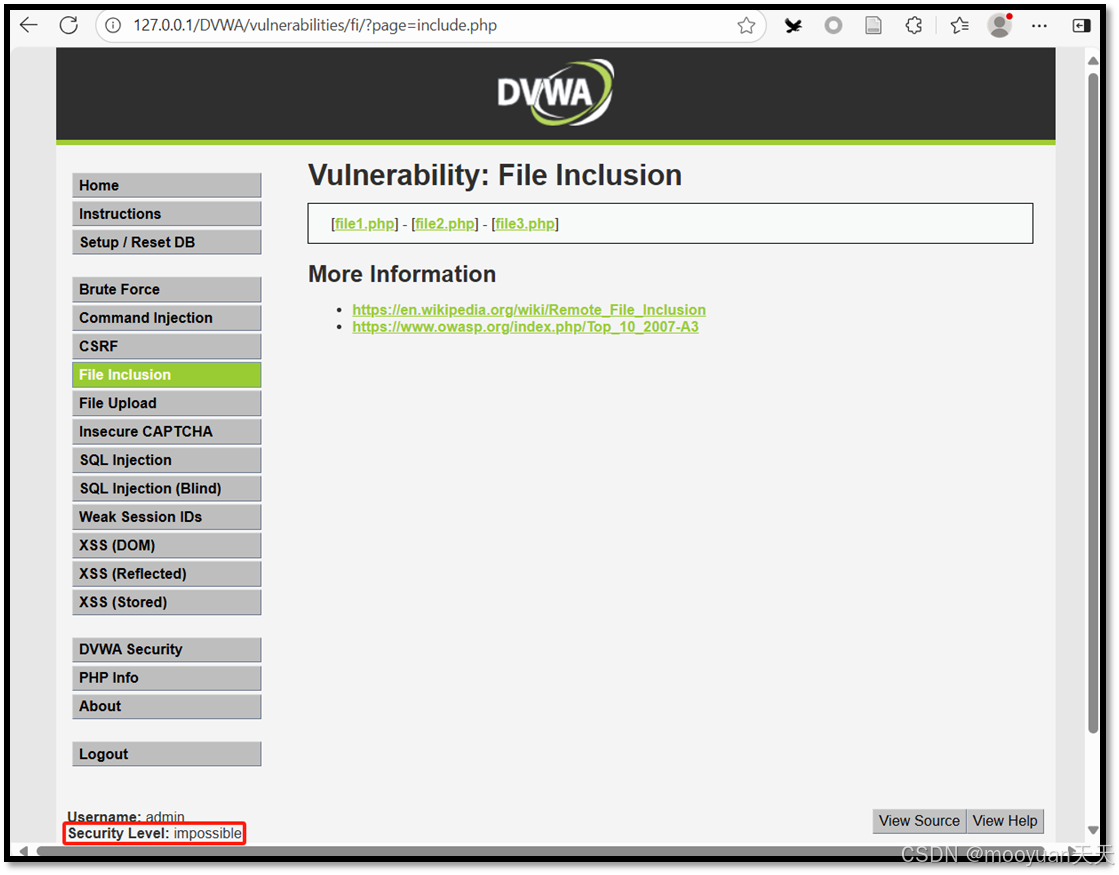Open SQL Injection (Blind) page
The width and height of the screenshot is (1119, 875).
pos(166,489)
